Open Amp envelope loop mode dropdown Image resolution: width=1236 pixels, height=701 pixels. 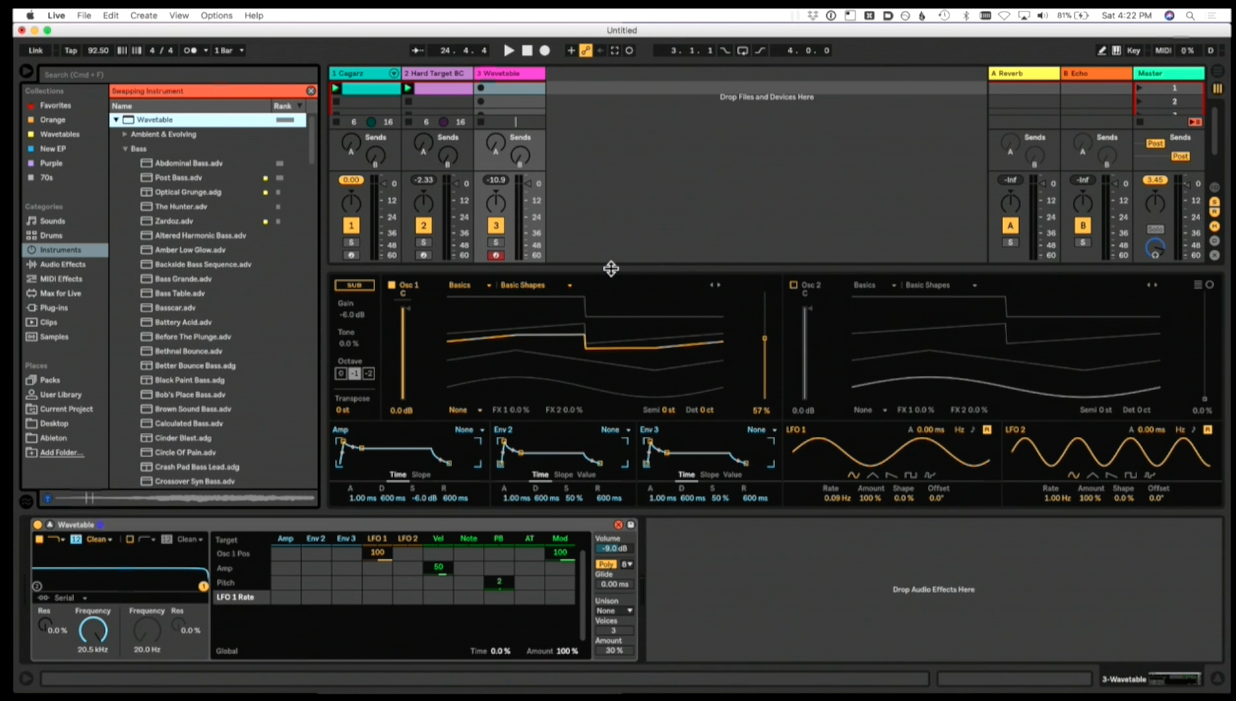tap(468, 430)
